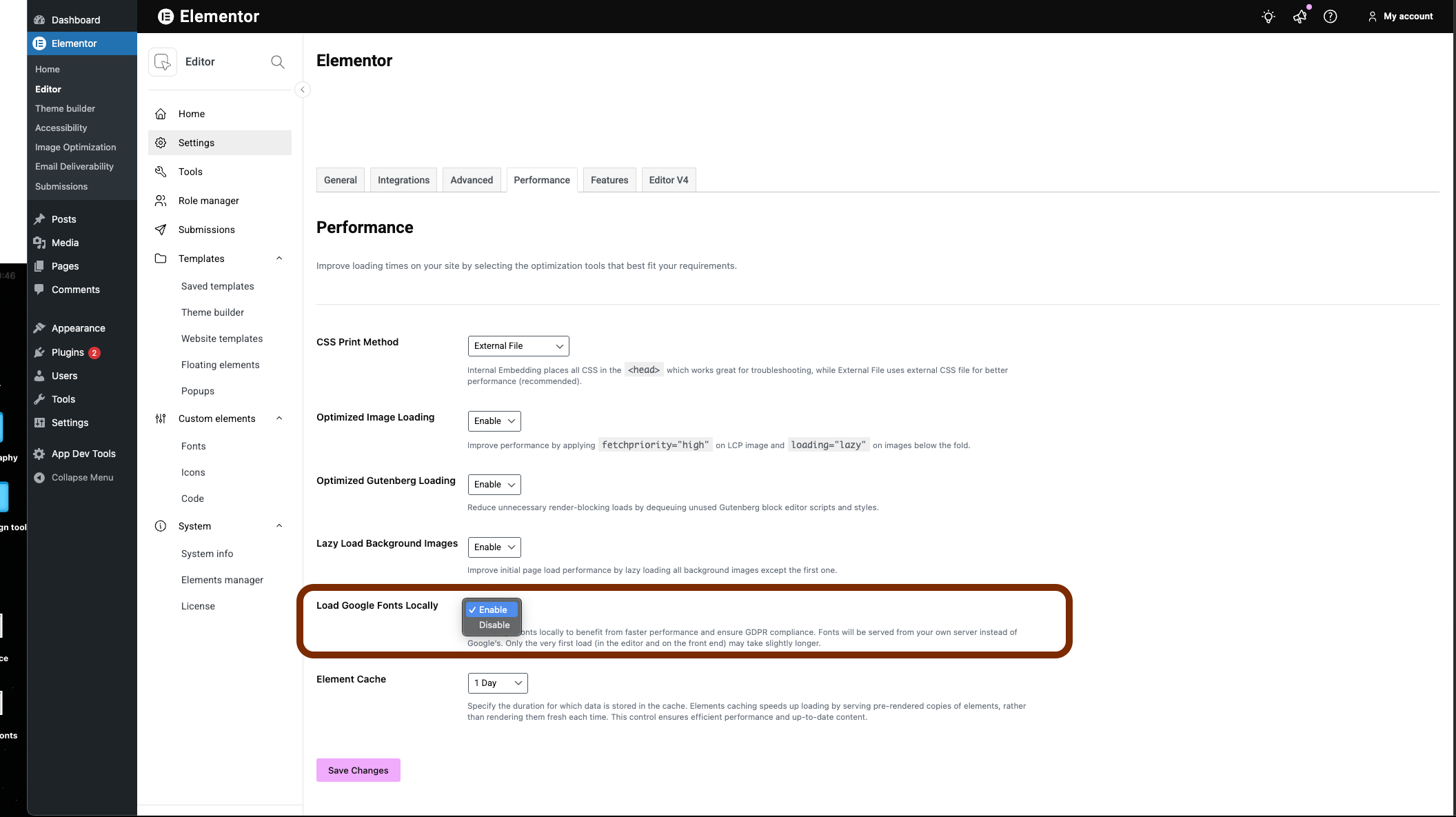Click the Settings gear in Editor sidebar
Screen dimensions: 1456x817
[161, 143]
